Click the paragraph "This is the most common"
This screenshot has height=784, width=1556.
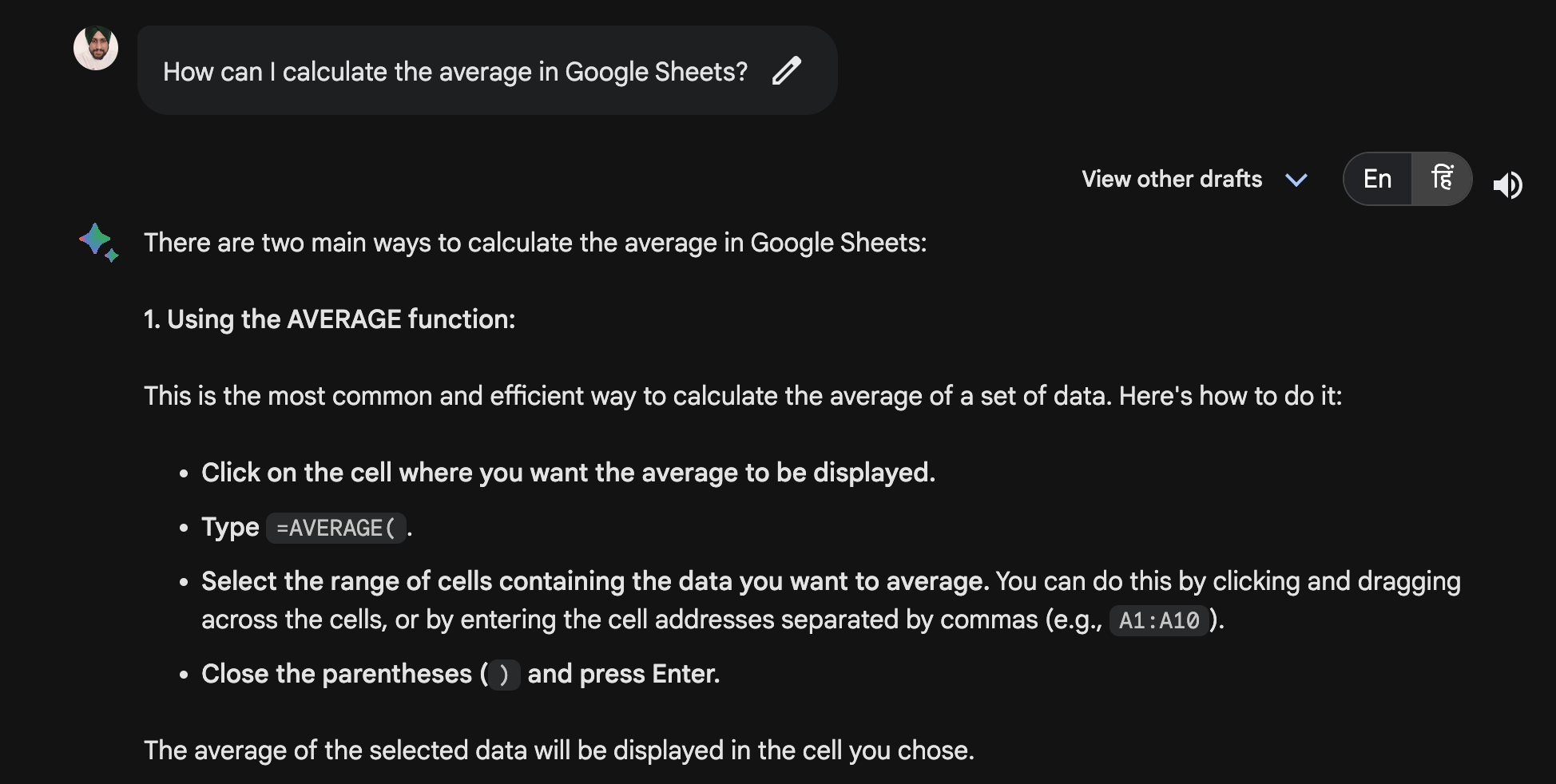click(x=743, y=396)
